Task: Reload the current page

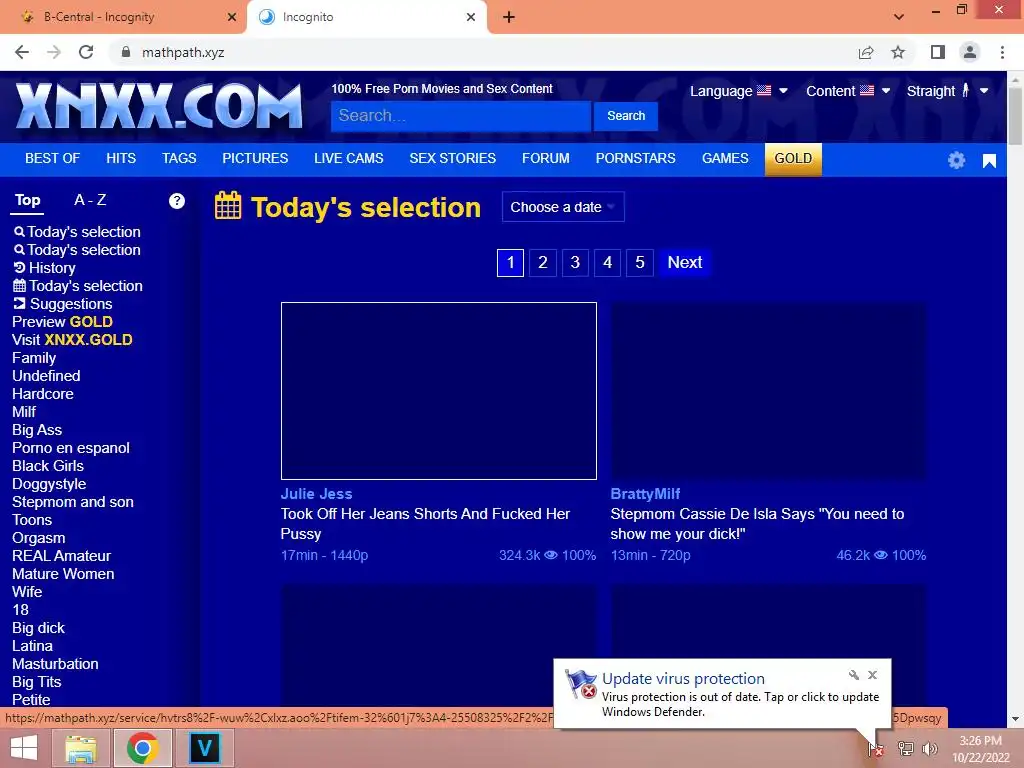Action: tap(86, 52)
